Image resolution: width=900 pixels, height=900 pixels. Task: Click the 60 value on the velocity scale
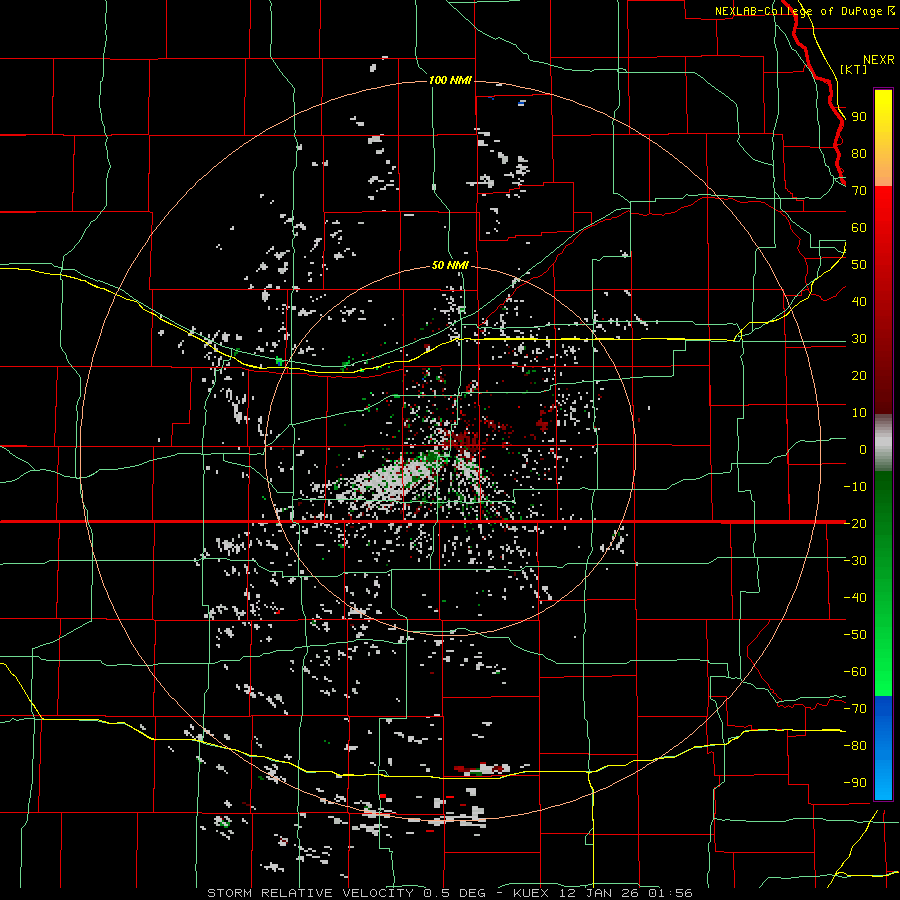pyautogui.click(x=859, y=227)
